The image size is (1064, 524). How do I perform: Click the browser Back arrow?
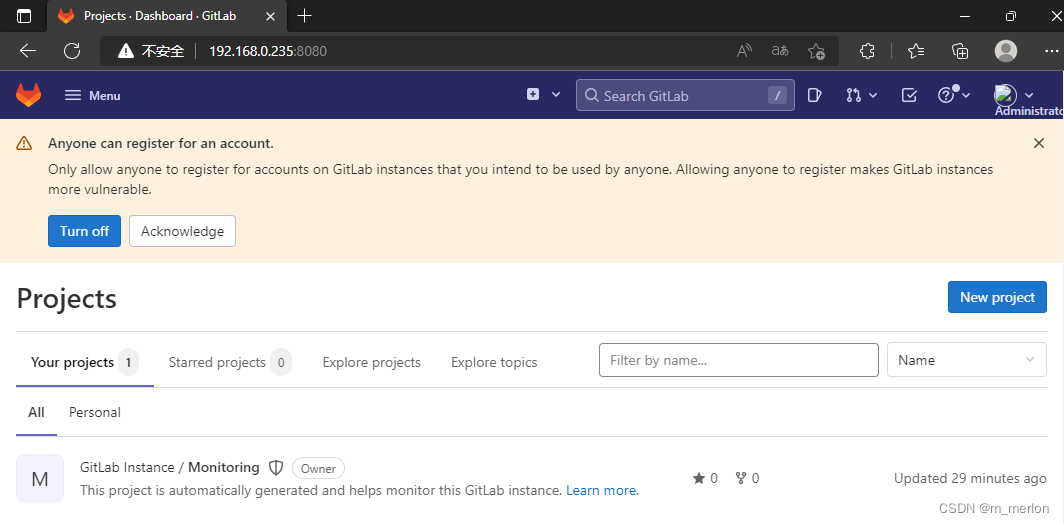point(28,51)
